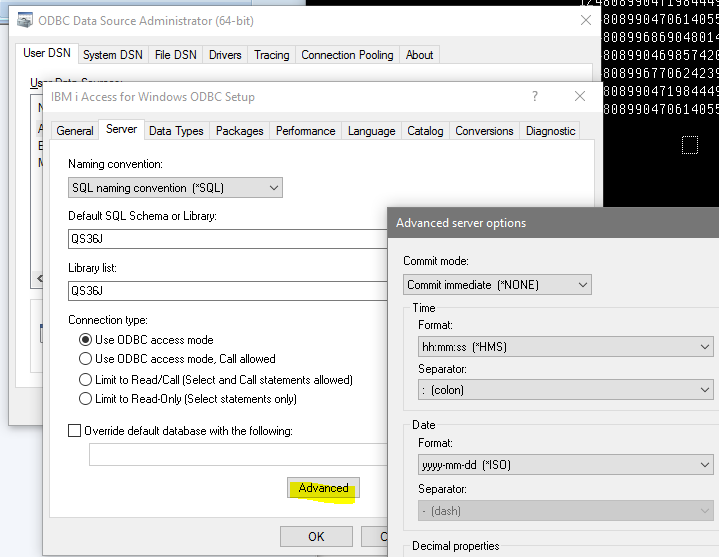Click the Advanced button
The width and height of the screenshot is (719, 557).
pos(323,488)
